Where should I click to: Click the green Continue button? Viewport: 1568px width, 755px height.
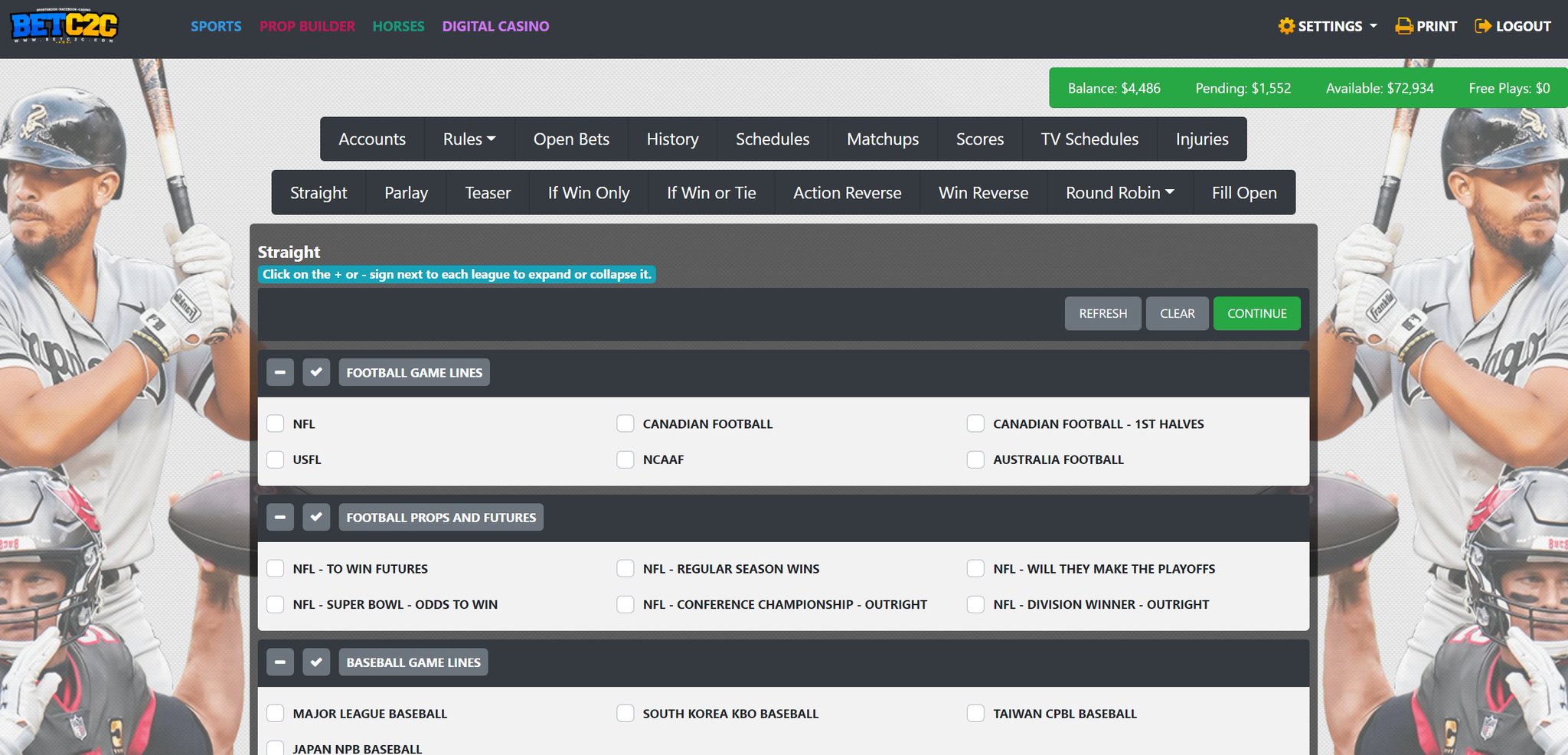click(1256, 314)
